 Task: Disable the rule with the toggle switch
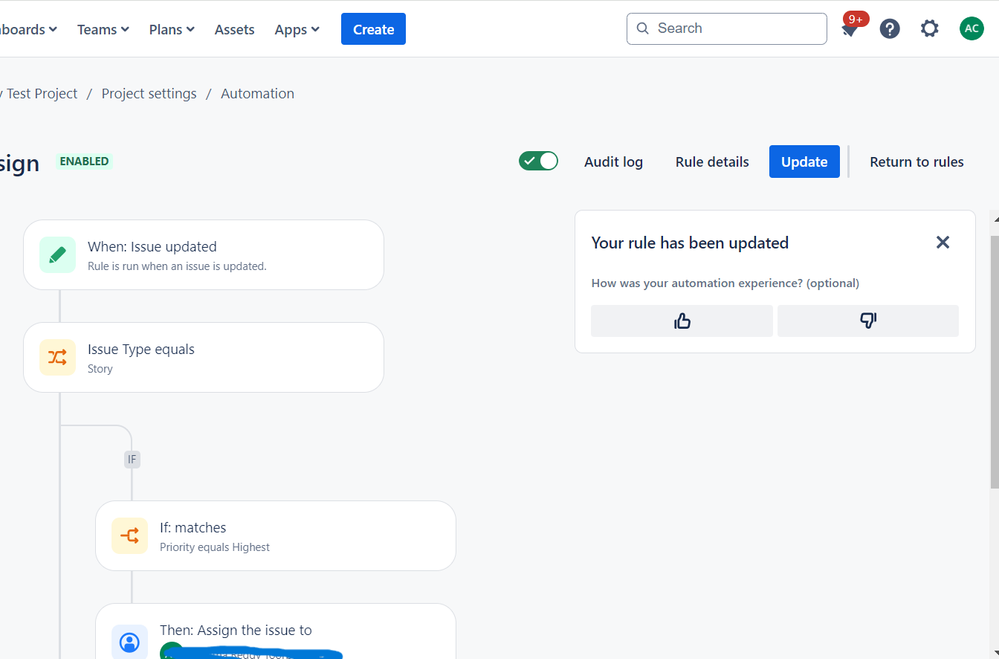(538, 161)
